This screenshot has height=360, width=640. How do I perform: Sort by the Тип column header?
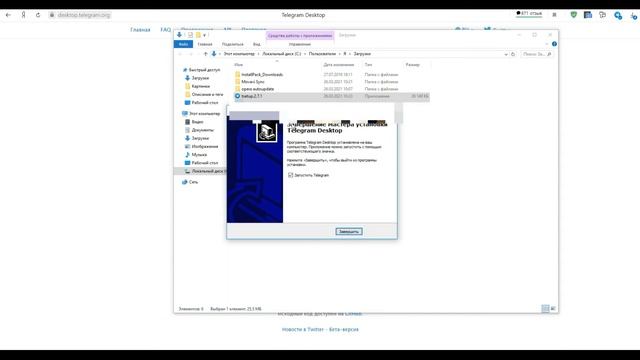tap(368, 64)
